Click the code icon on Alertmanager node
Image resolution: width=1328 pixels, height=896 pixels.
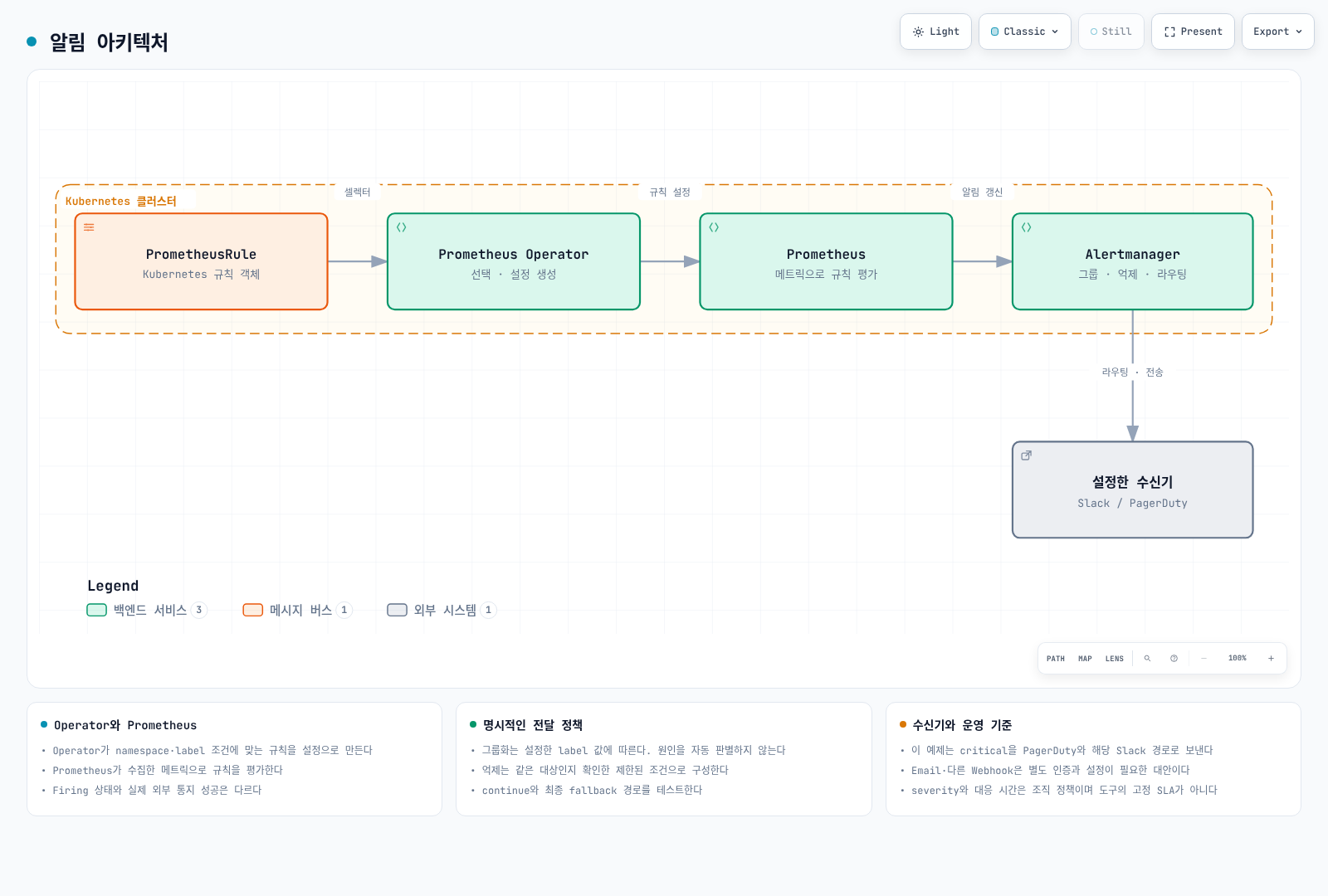(1027, 227)
